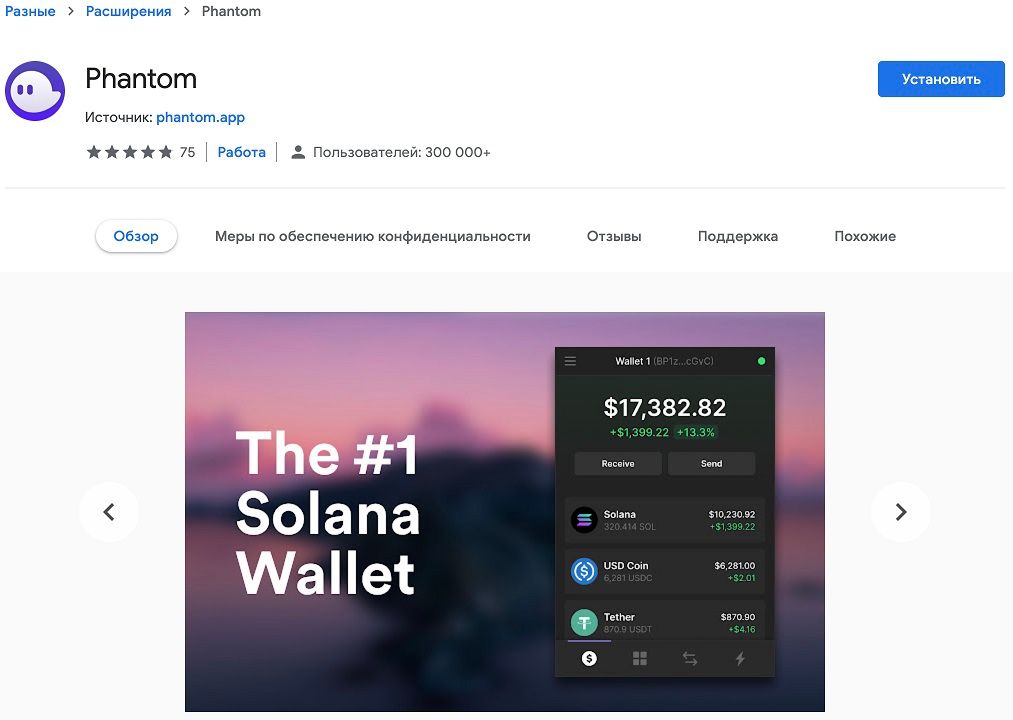Viewport: 1013px width, 720px height.
Task: Click Receive button in wallet preview
Action: 618,463
